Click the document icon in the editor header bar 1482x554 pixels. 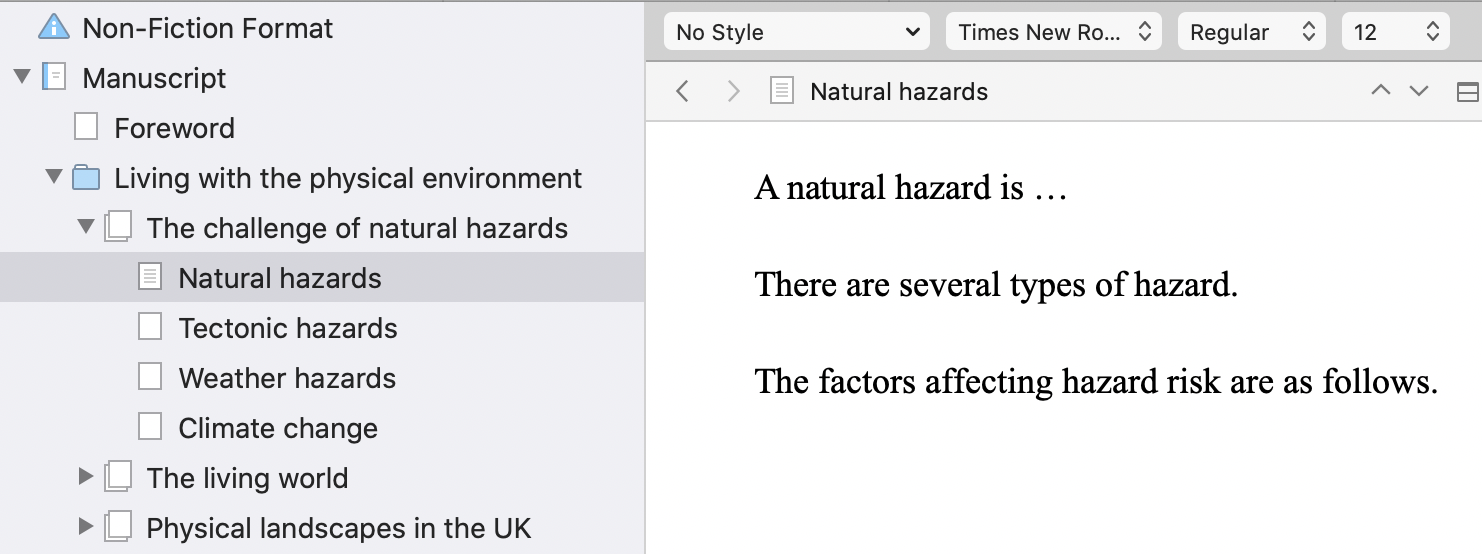(782, 92)
